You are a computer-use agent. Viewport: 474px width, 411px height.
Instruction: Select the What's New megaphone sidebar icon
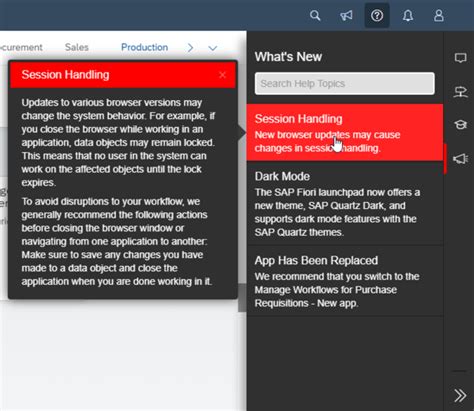[460, 159]
